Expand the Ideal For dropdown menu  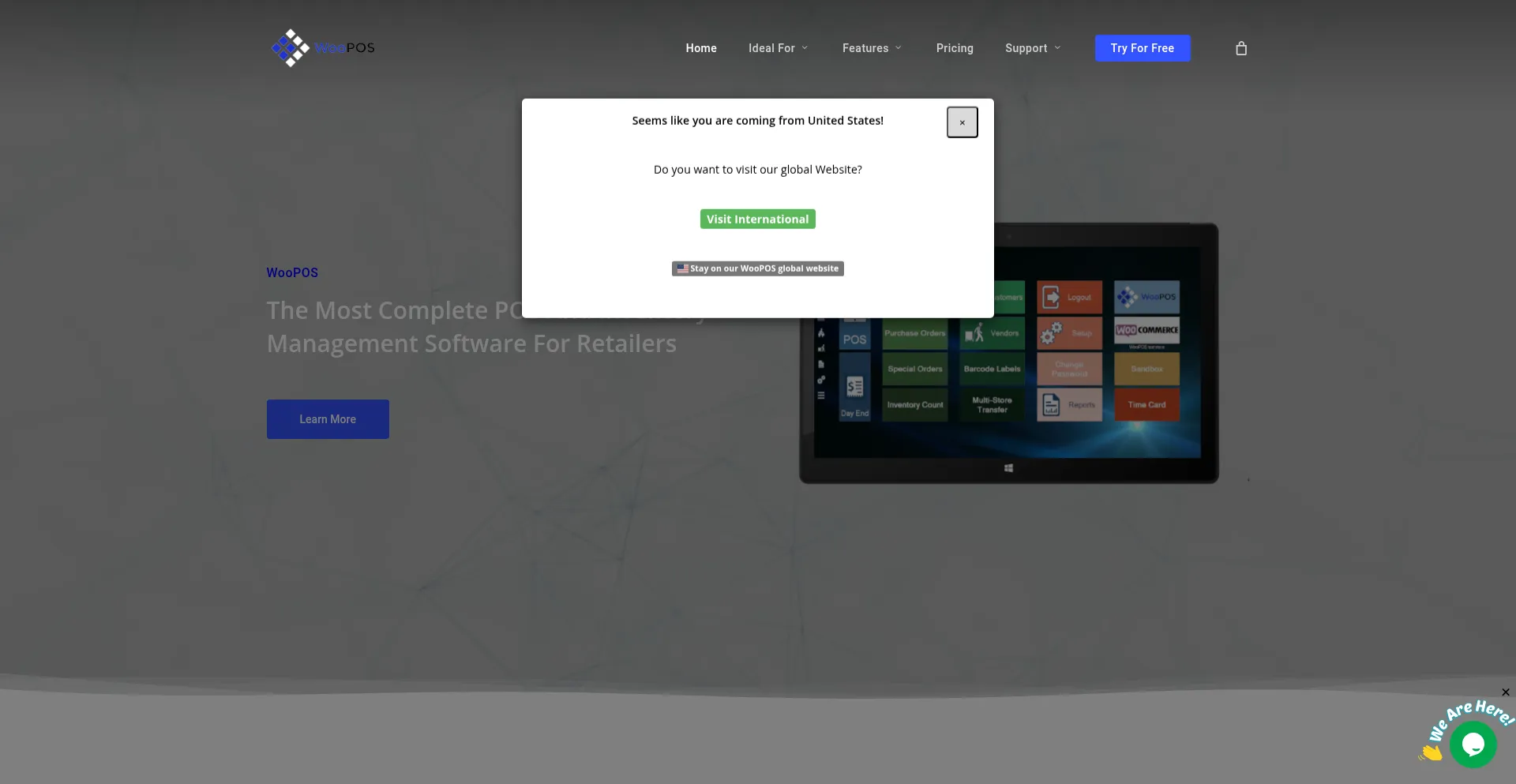point(779,48)
